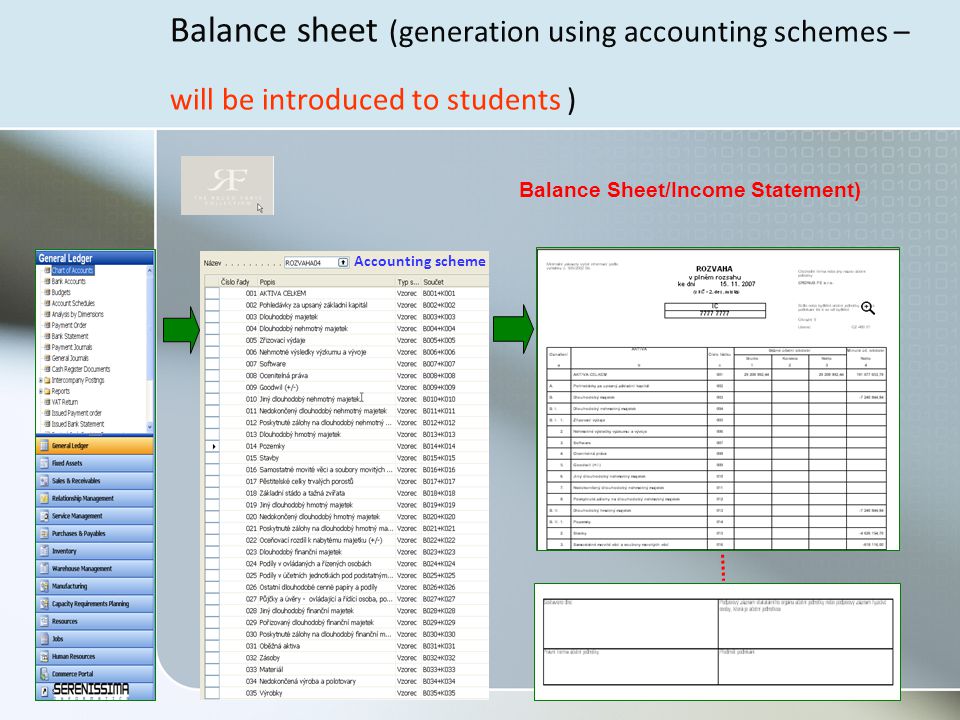Screen dimensions: 960x720
Task: Open the Commerce Portal module button
Action: [95, 673]
